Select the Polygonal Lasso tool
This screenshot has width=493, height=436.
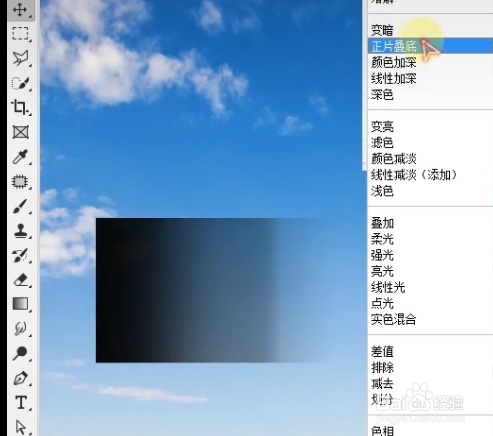pyautogui.click(x=20, y=58)
